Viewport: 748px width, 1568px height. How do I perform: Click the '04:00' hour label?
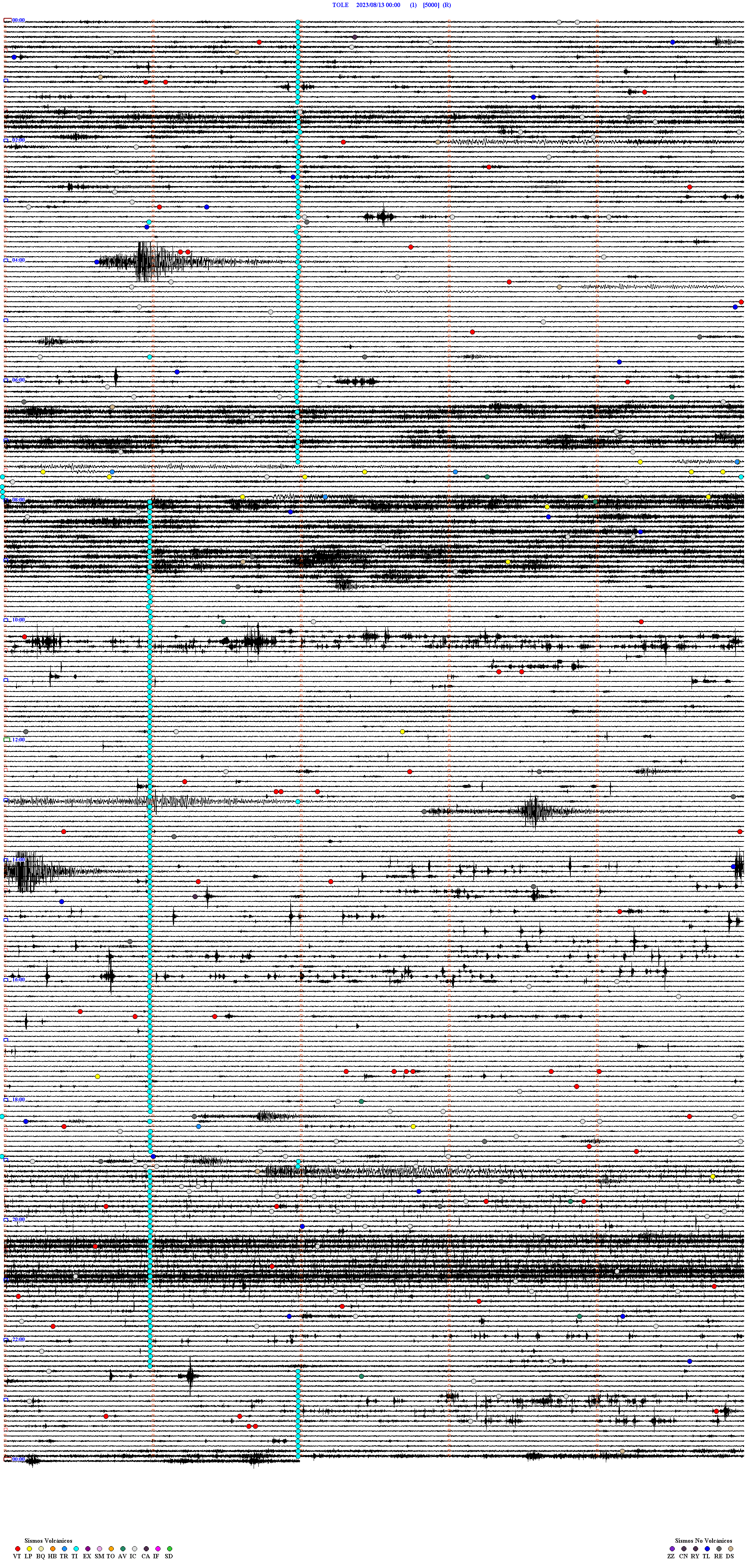pos(18,260)
